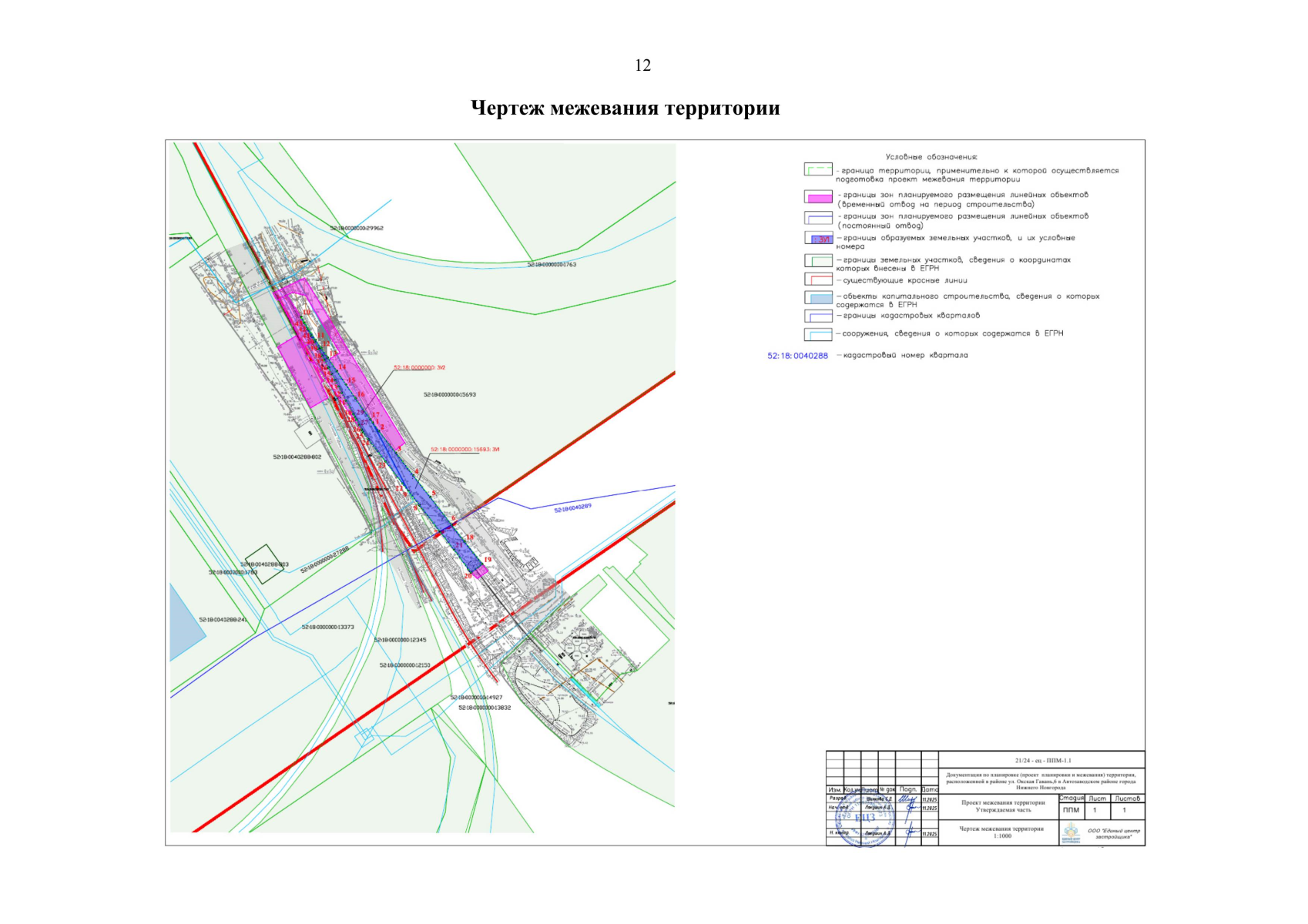Click the document code 21/24 - ец - ППМ-1.1
Viewport: 1308px width, 924px height.
(x=1042, y=760)
